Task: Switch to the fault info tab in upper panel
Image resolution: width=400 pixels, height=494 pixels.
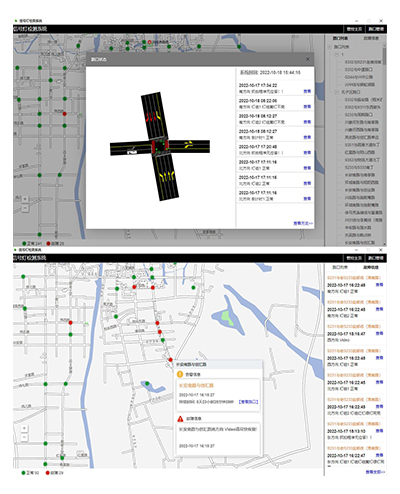Action: coord(371,39)
